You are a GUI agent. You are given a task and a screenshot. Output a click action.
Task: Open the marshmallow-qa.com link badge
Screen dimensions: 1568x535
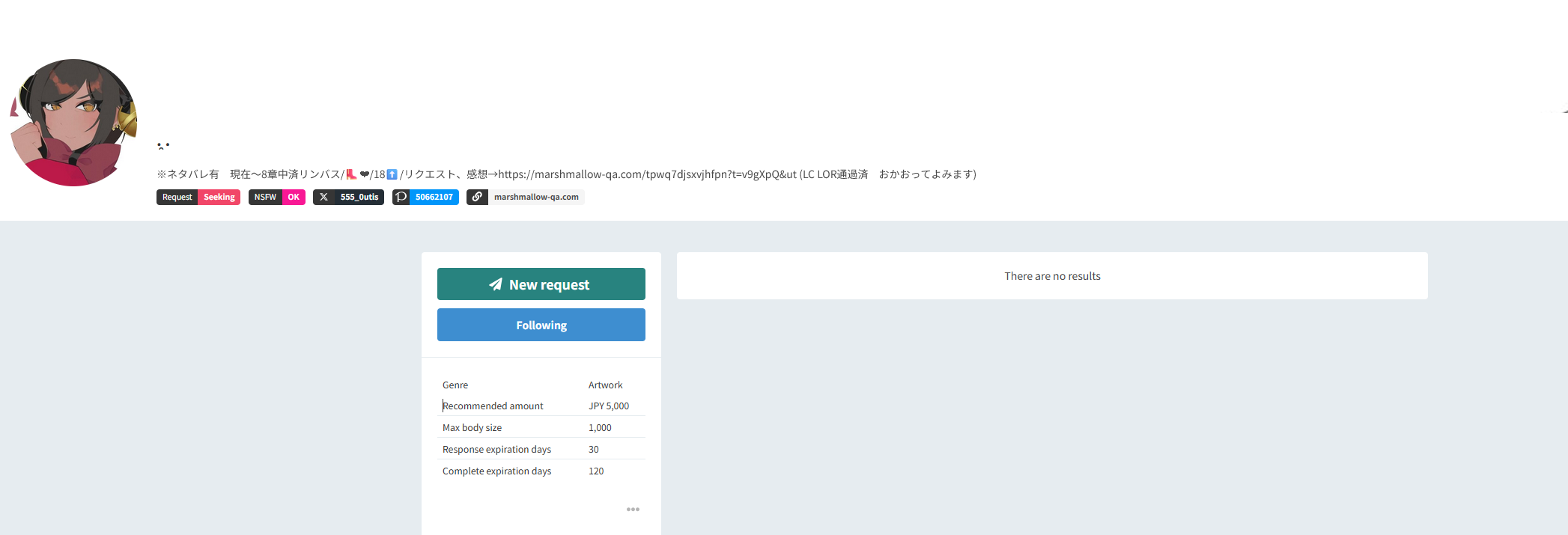point(525,197)
